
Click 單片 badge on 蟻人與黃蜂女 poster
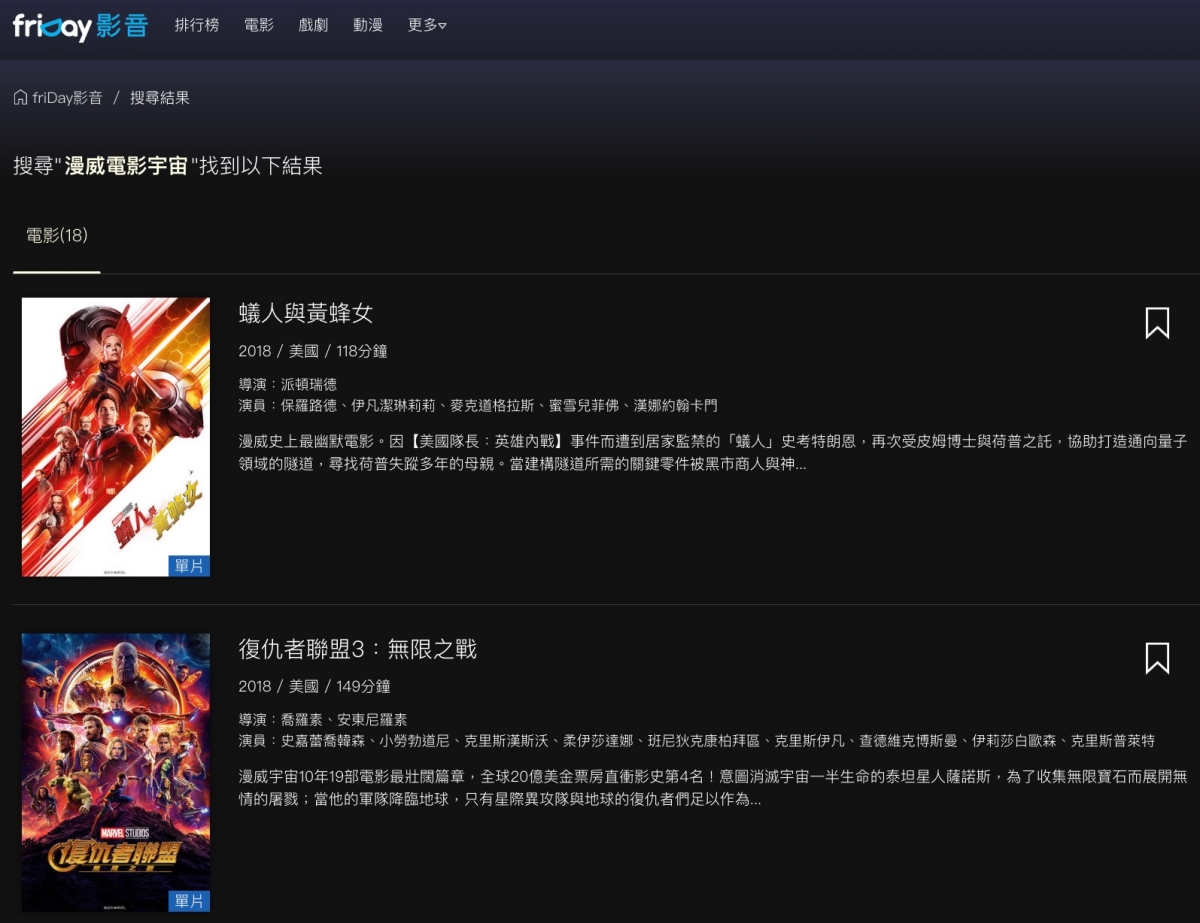pos(189,566)
